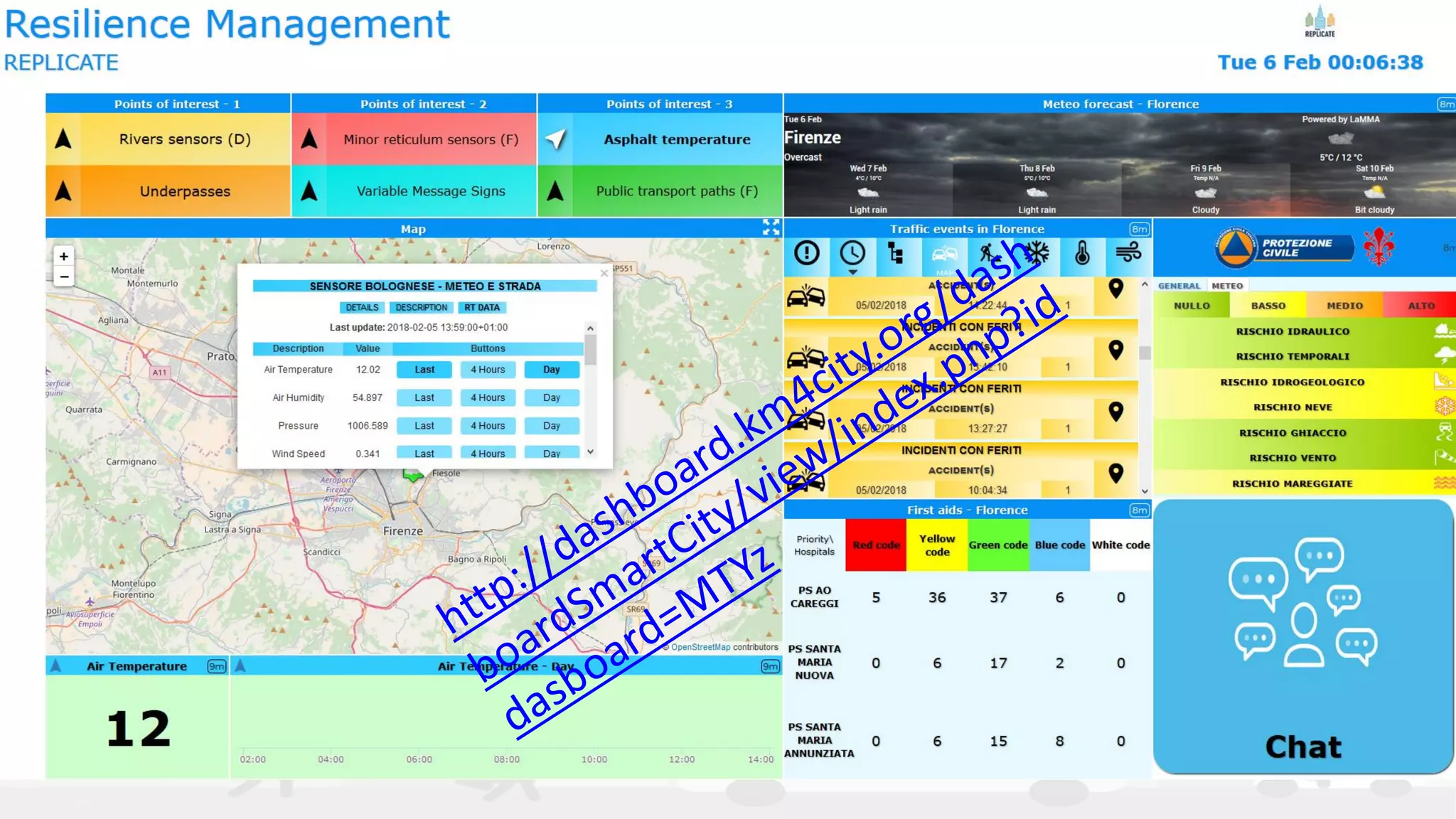Image resolution: width=1456 pixels, height=819 pixels.
Task: Select the thermometer icon in traffic events
Action: [1082, 253]
